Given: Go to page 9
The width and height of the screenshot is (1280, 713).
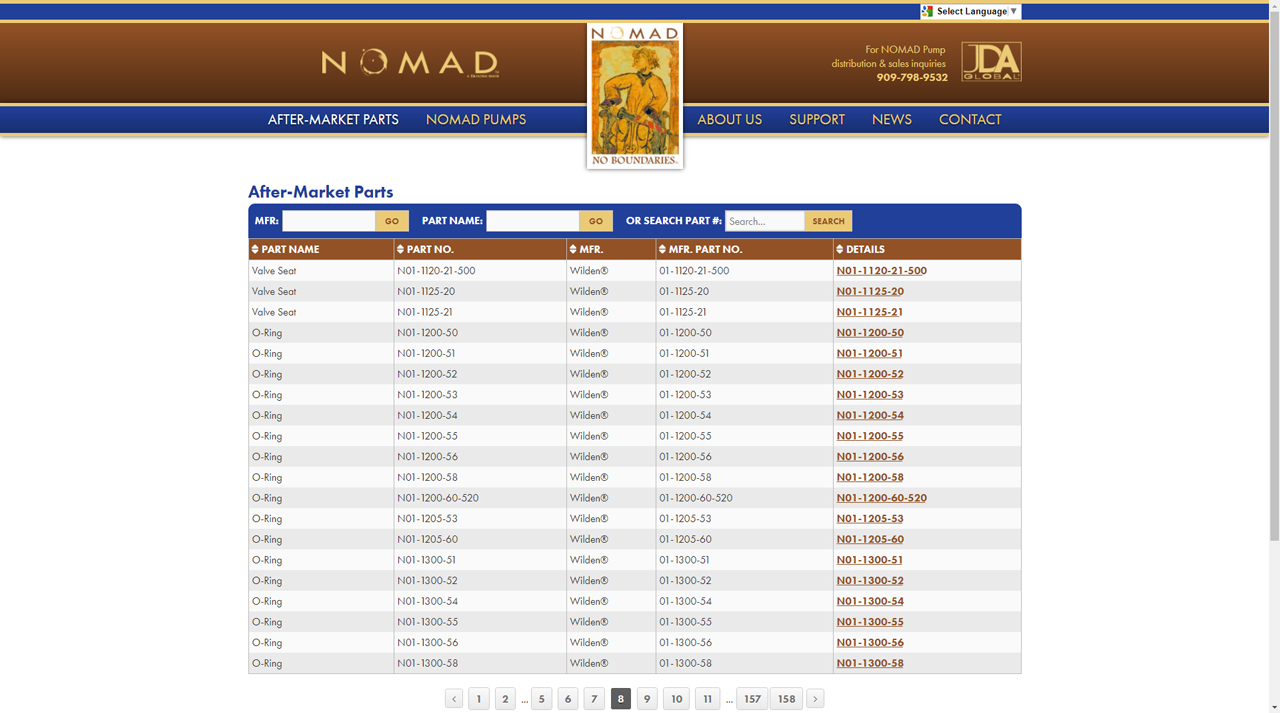Looking at the screenshot, I should pos(647,699).
